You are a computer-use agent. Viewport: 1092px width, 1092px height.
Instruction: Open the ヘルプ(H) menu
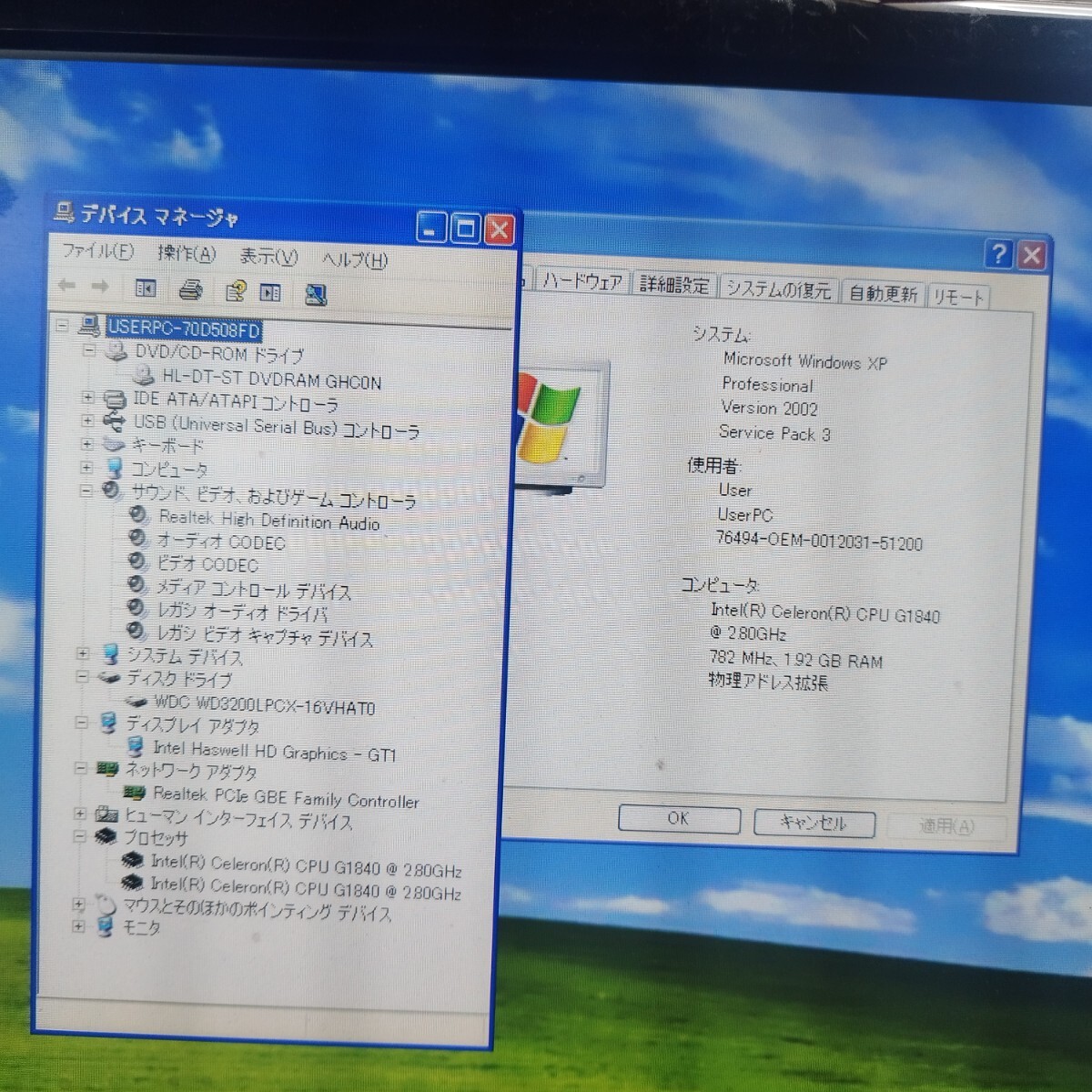point(355,259)
